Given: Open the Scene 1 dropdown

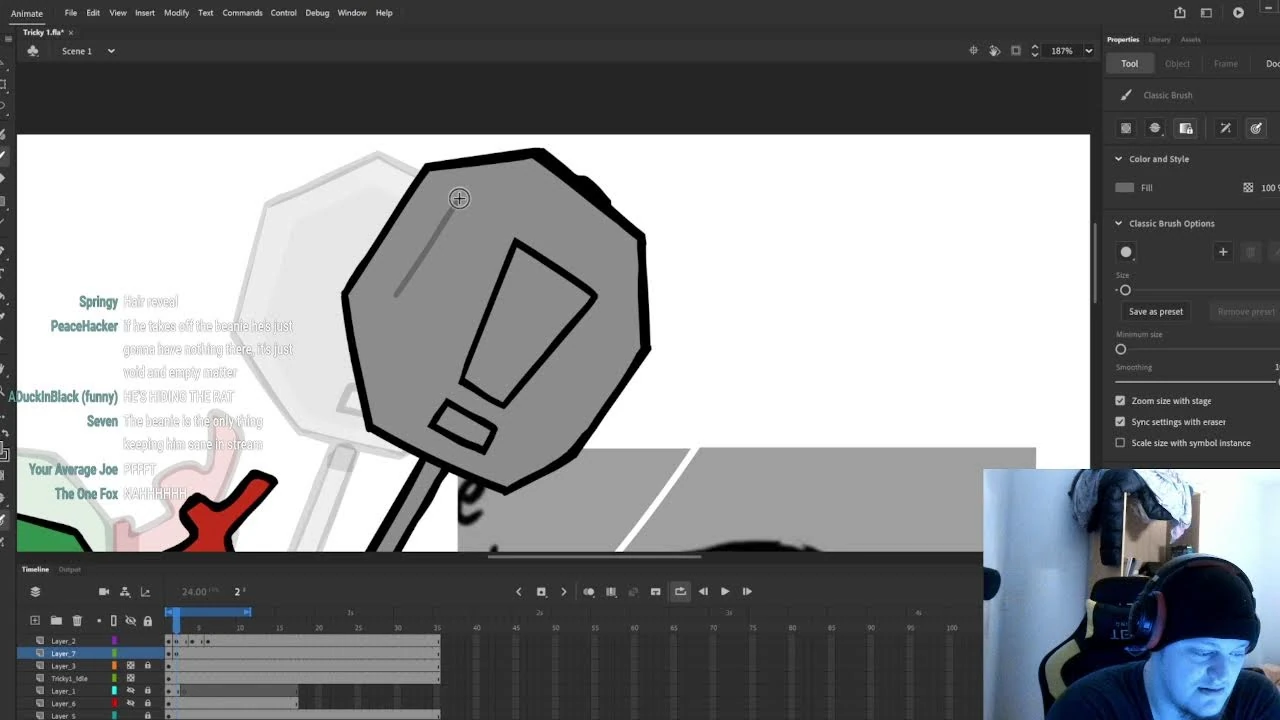Looking at the screenshot, I should click(110, 50).
